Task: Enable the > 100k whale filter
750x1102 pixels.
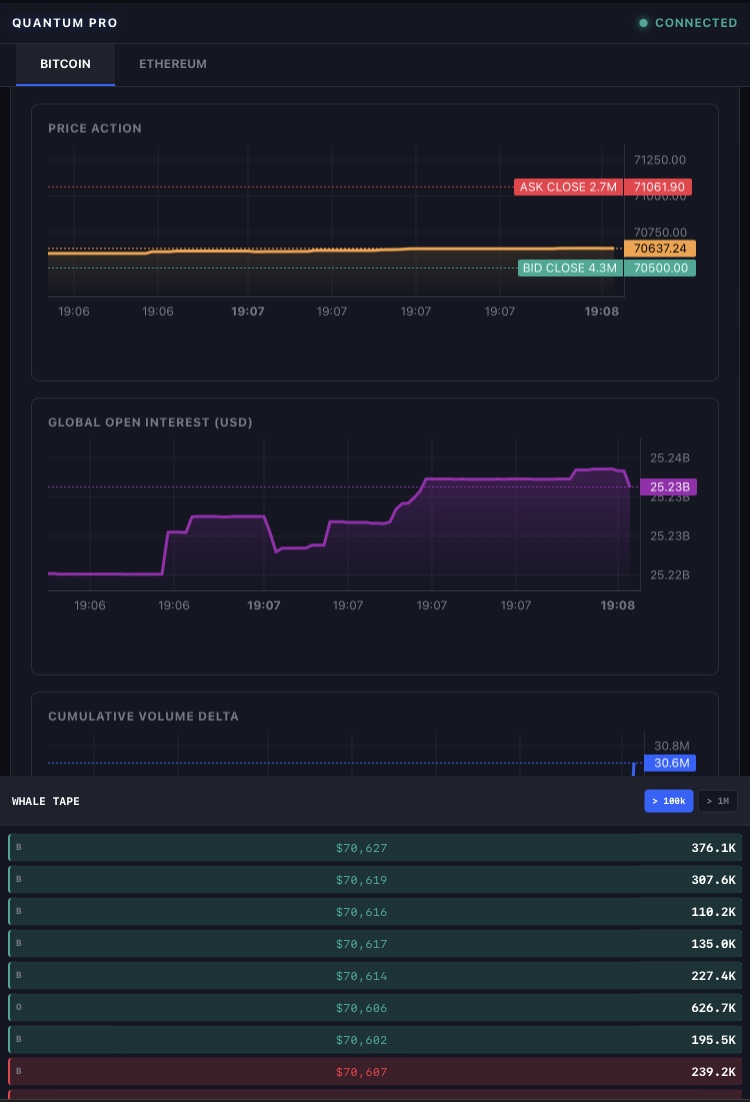Action: (668, 801)
